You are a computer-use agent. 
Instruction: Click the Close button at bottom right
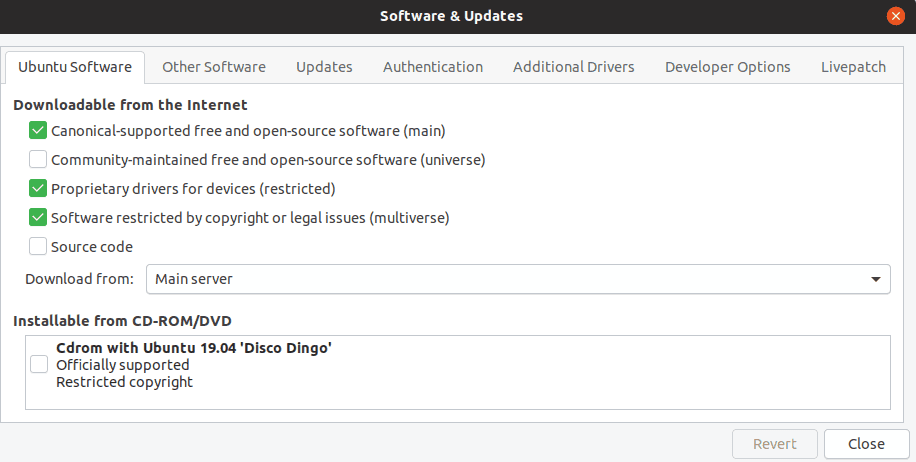[865, 444]
